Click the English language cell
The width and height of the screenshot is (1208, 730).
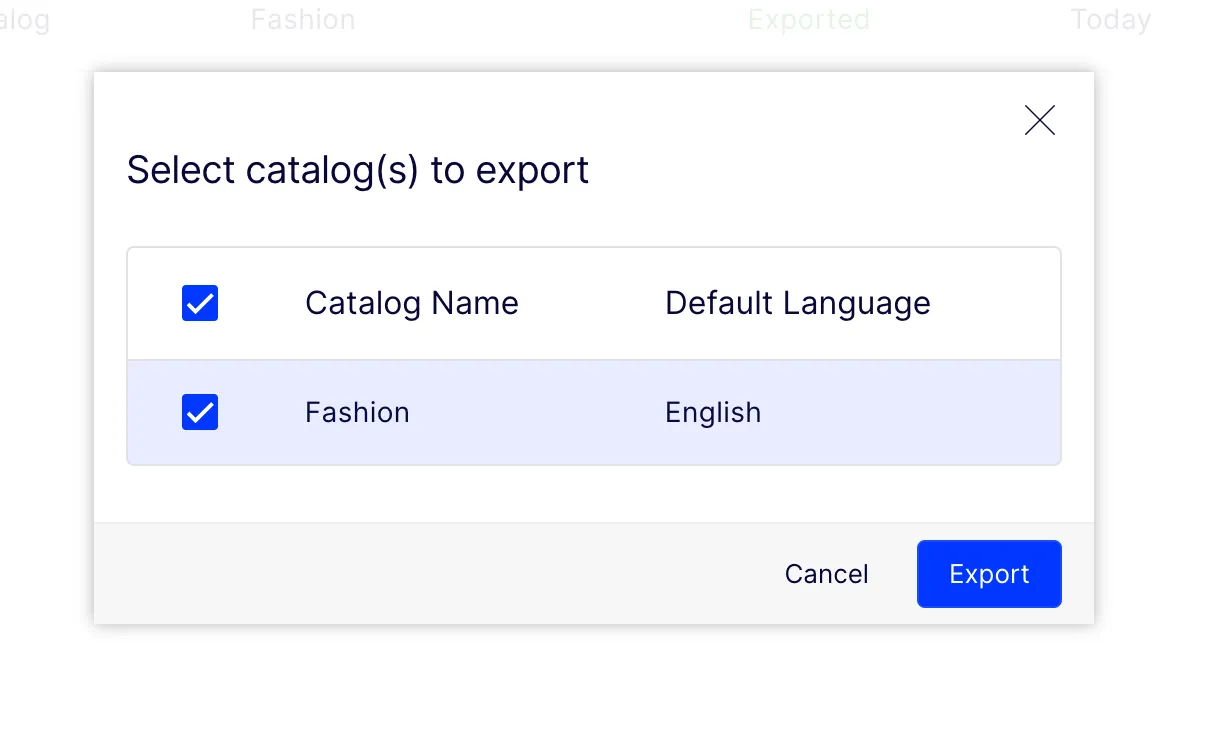713,412
